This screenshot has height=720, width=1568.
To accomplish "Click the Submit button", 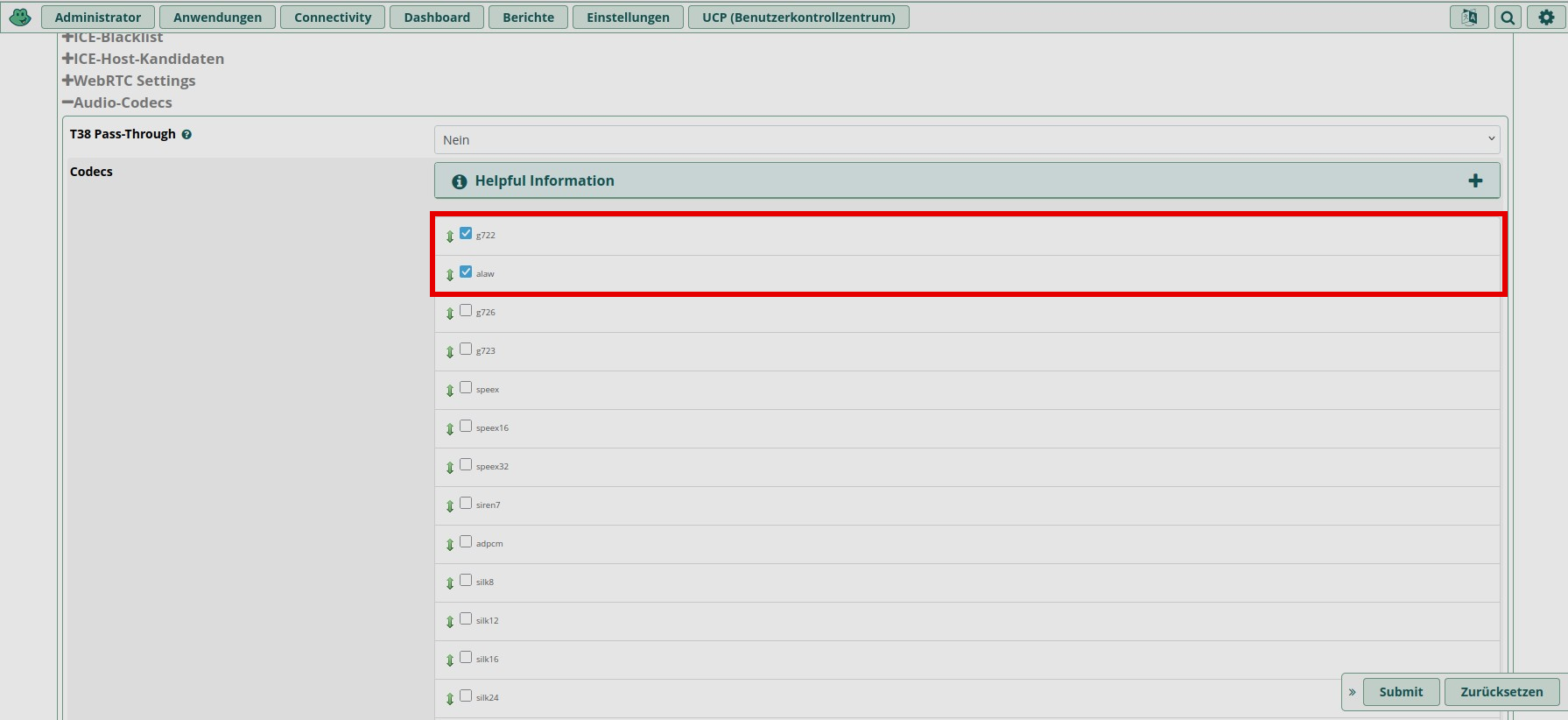I will coord(1401,692).
